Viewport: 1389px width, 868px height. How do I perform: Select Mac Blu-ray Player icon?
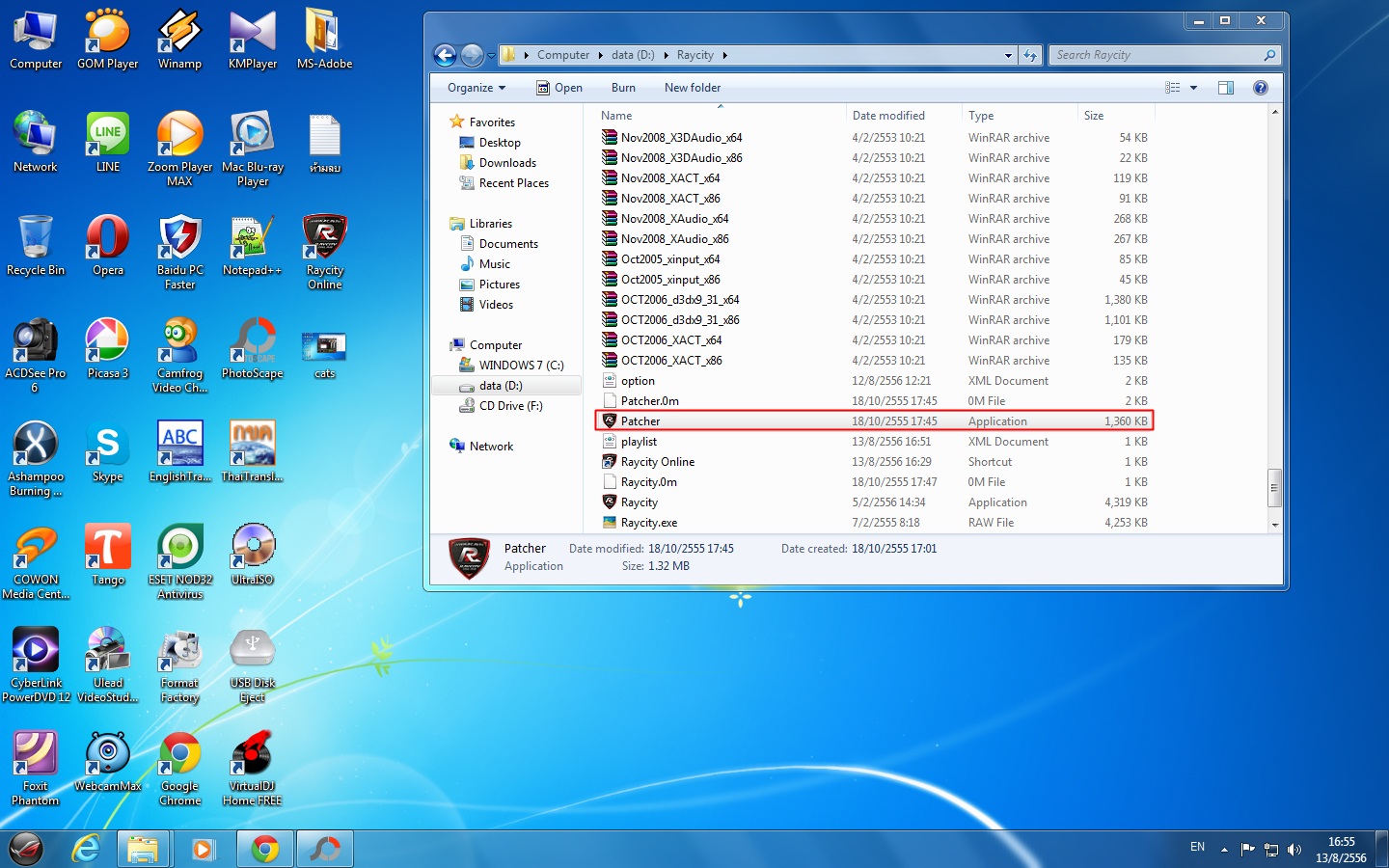(x=252, y=149)
